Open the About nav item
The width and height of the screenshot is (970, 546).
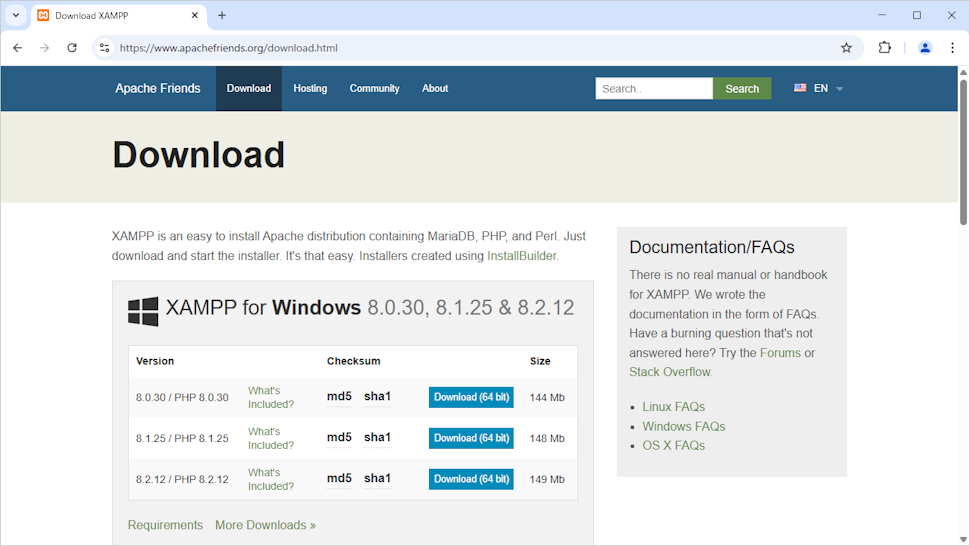pos(435,88)
